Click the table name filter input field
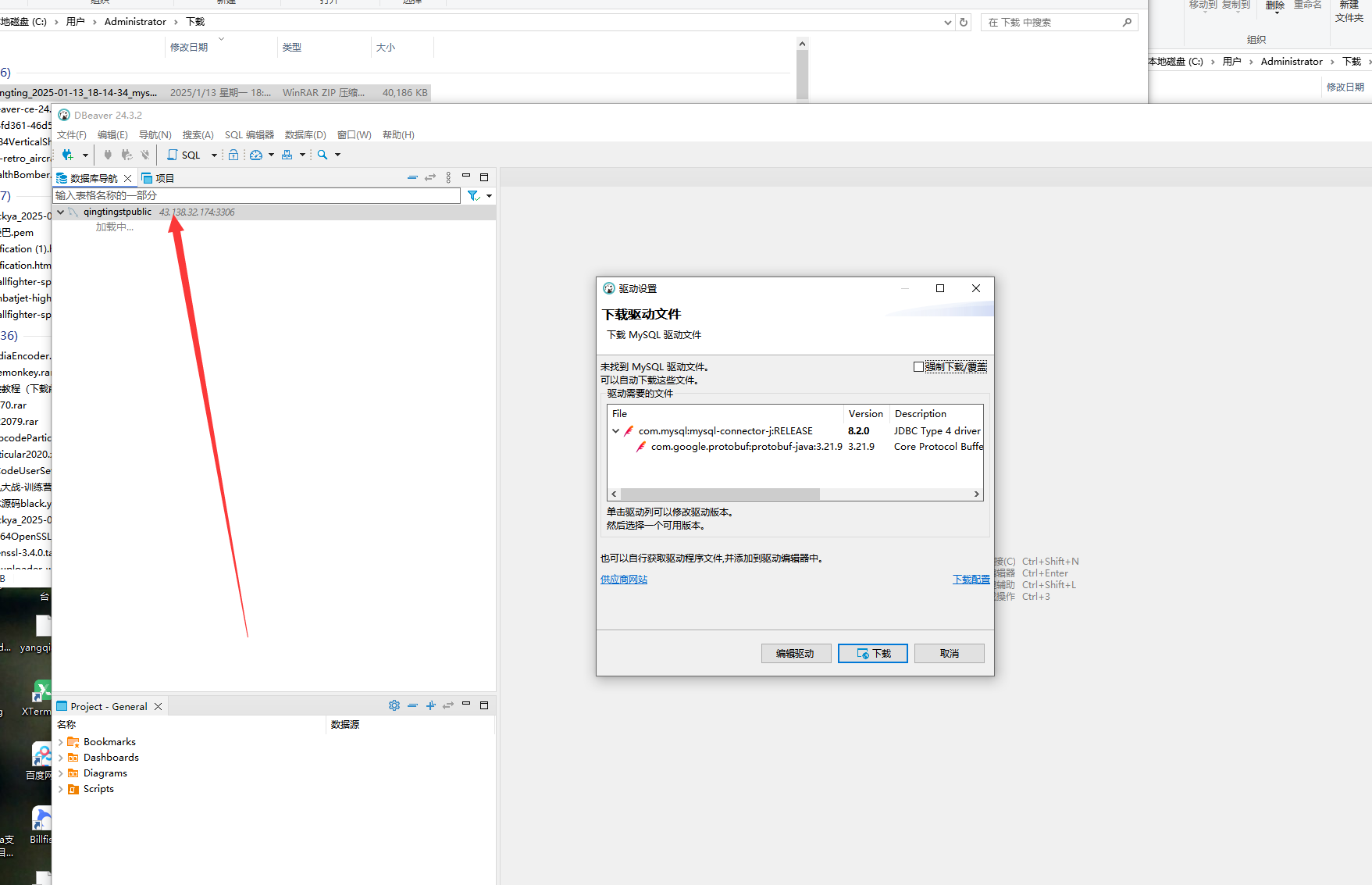The width and height of the screenshot is (1372, 885). pyautogui.click(x=257, y=195)
